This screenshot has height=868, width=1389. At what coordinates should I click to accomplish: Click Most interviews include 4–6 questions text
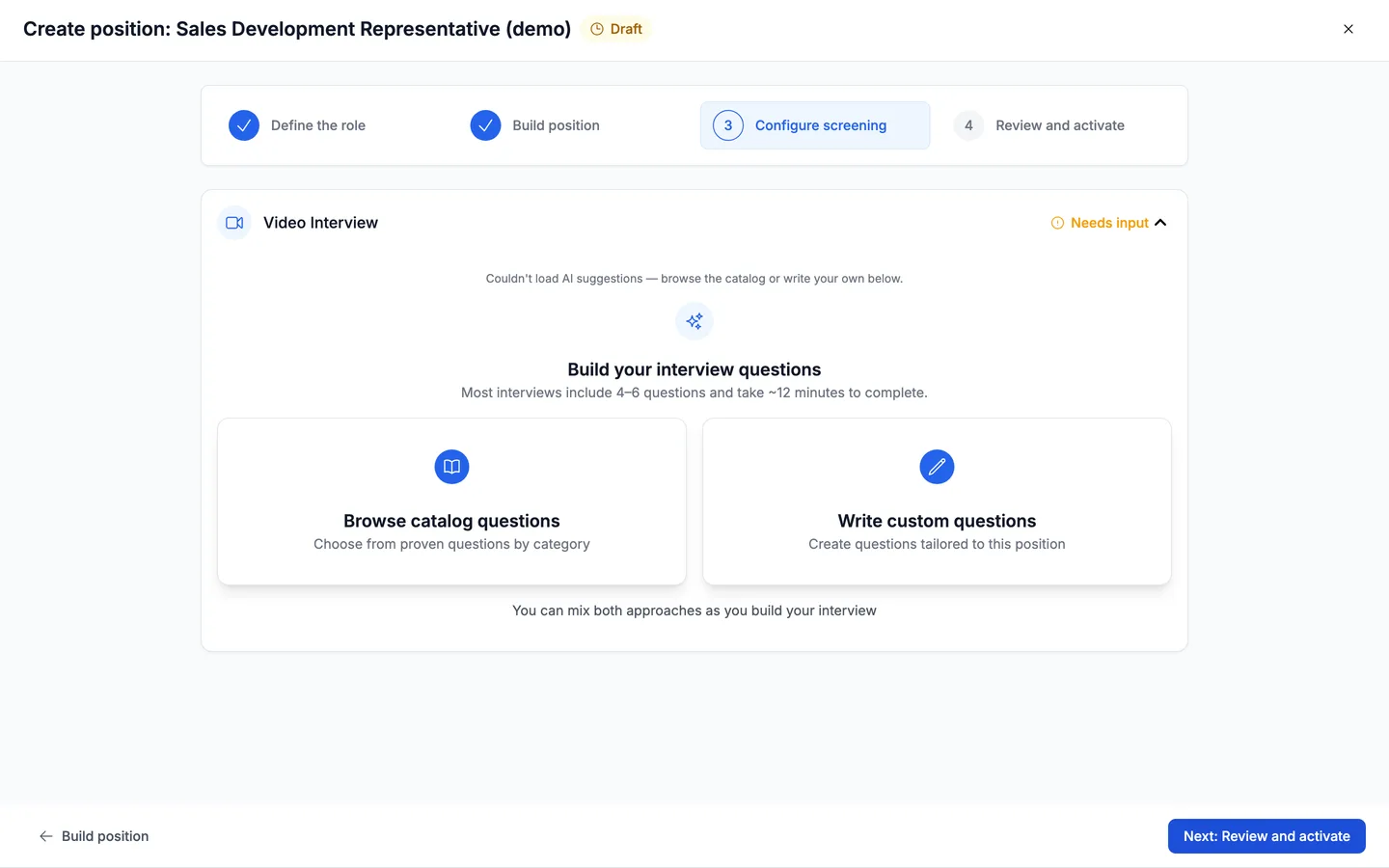click(x=694, y=393)
